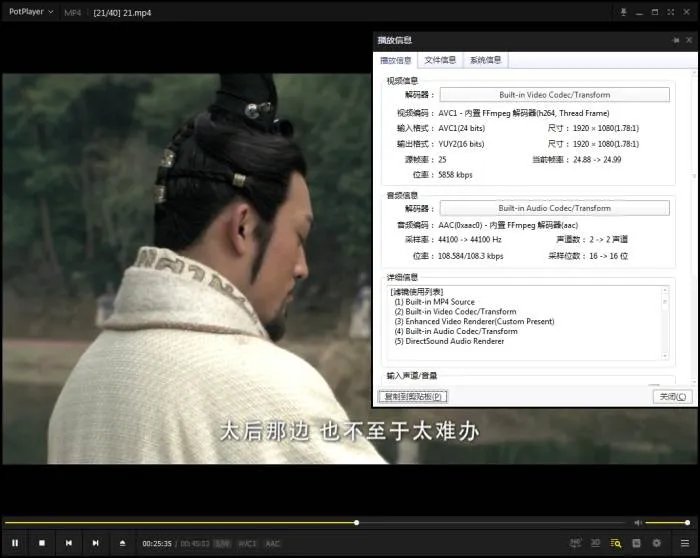Click the '[21/40] 21.mp4' title text

point(122,12)
